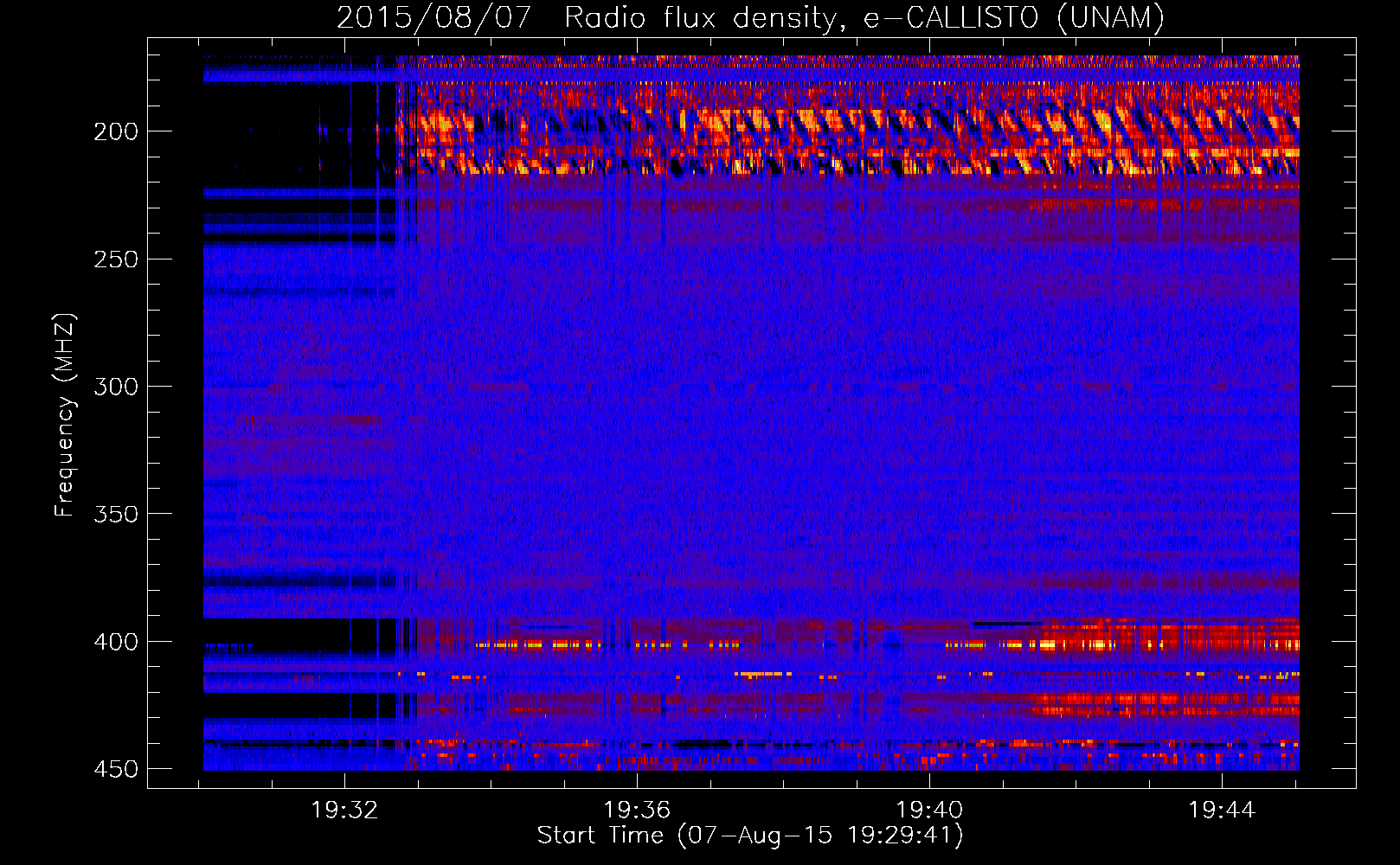This screenshot has width=1400, height=865.
Task: Select the 19:44 time tick label
Action: pos(1222,811)
